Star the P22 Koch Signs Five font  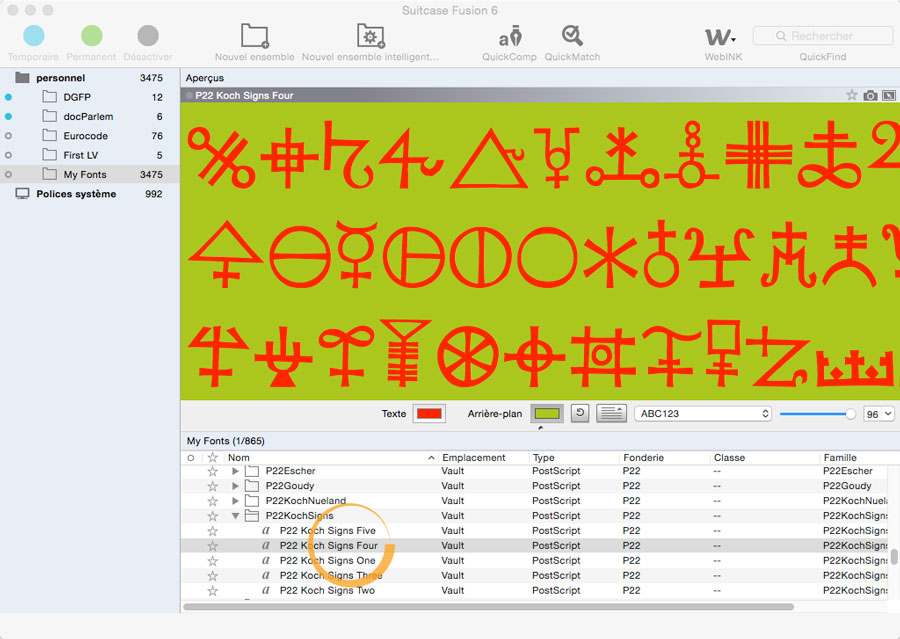pos(212,530)
